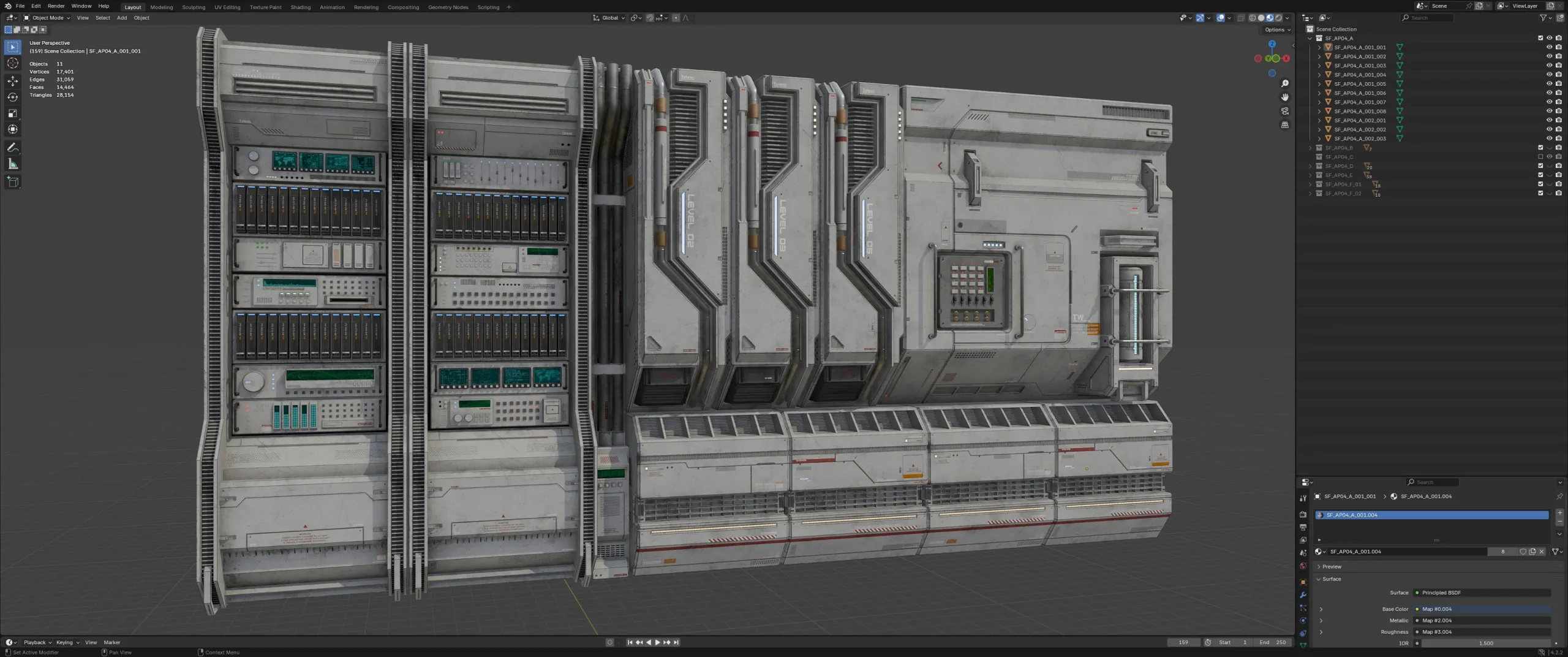Switch to the Shading workspace tab

coord(300,7)
